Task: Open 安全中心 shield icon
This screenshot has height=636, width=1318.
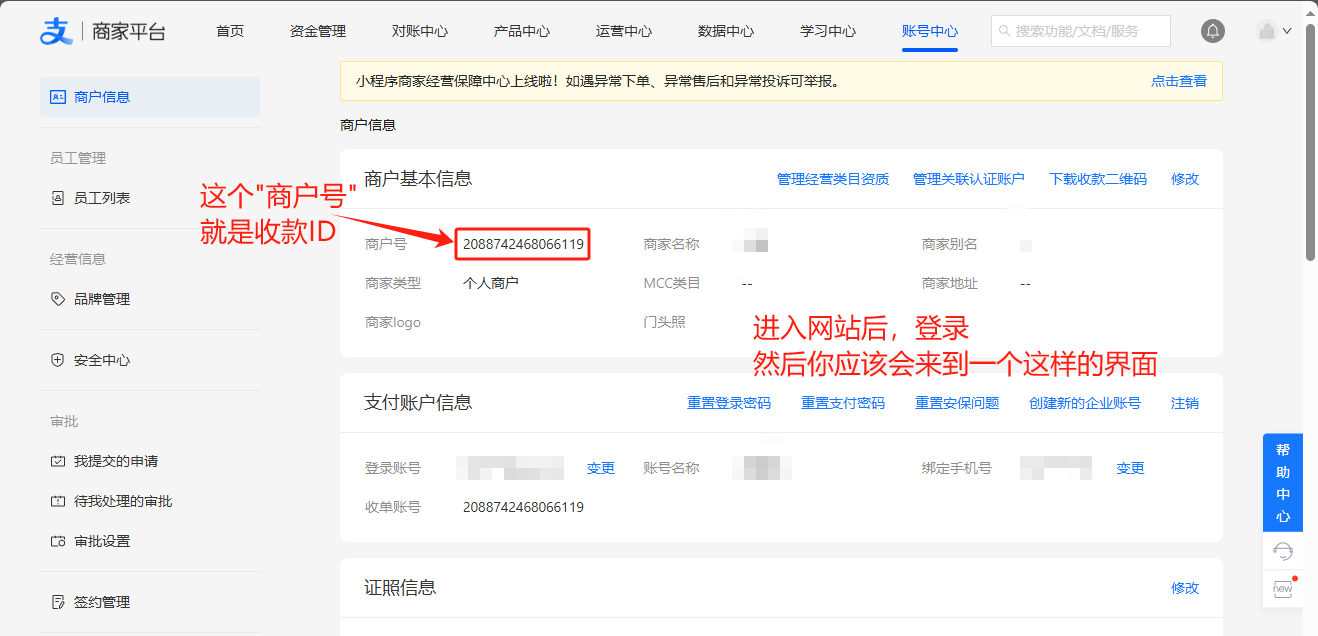Action: point(57,360)
